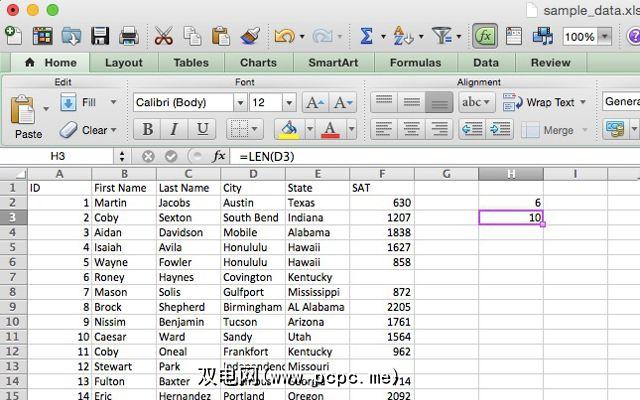640x400 pixels.
Task: Click Merge cells button
Action: click(x=549, y=130)
